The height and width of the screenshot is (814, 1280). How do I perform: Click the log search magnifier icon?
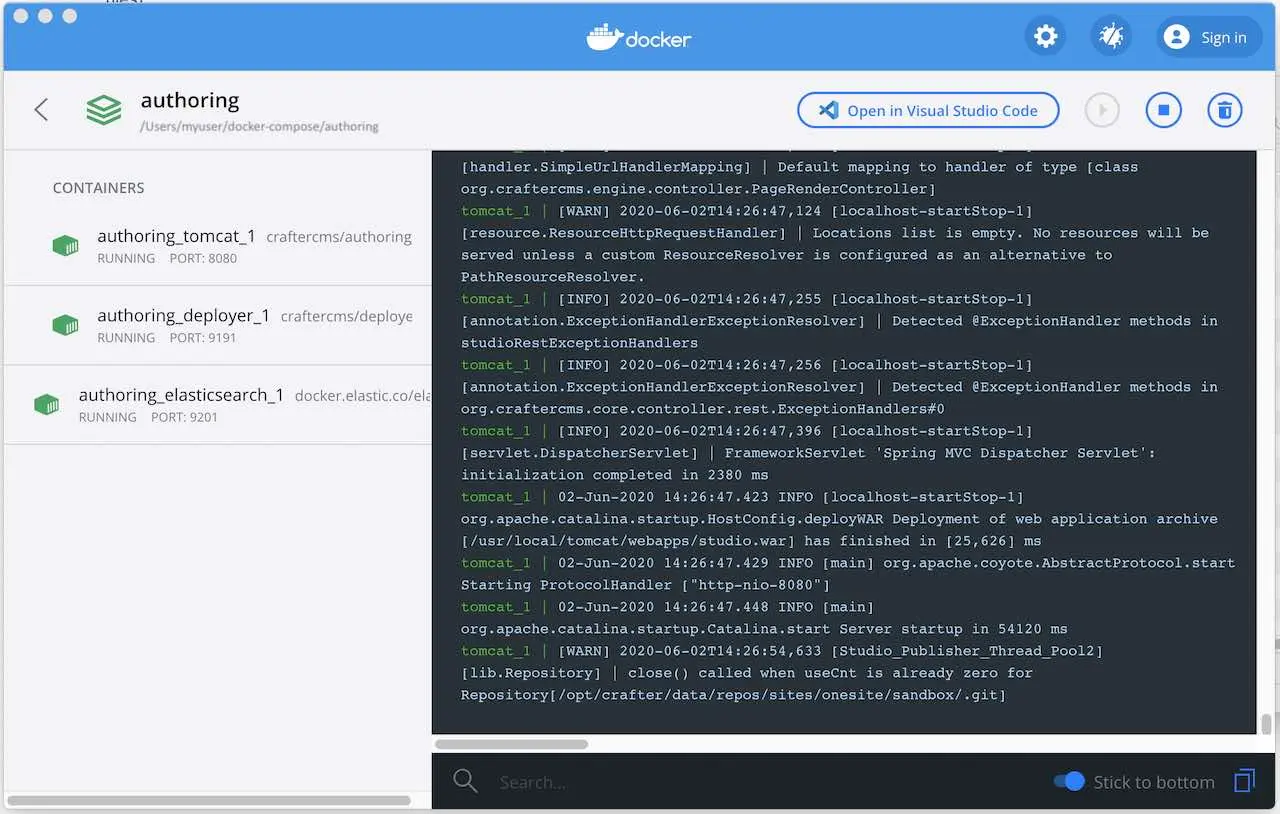(x=465, y=781)
